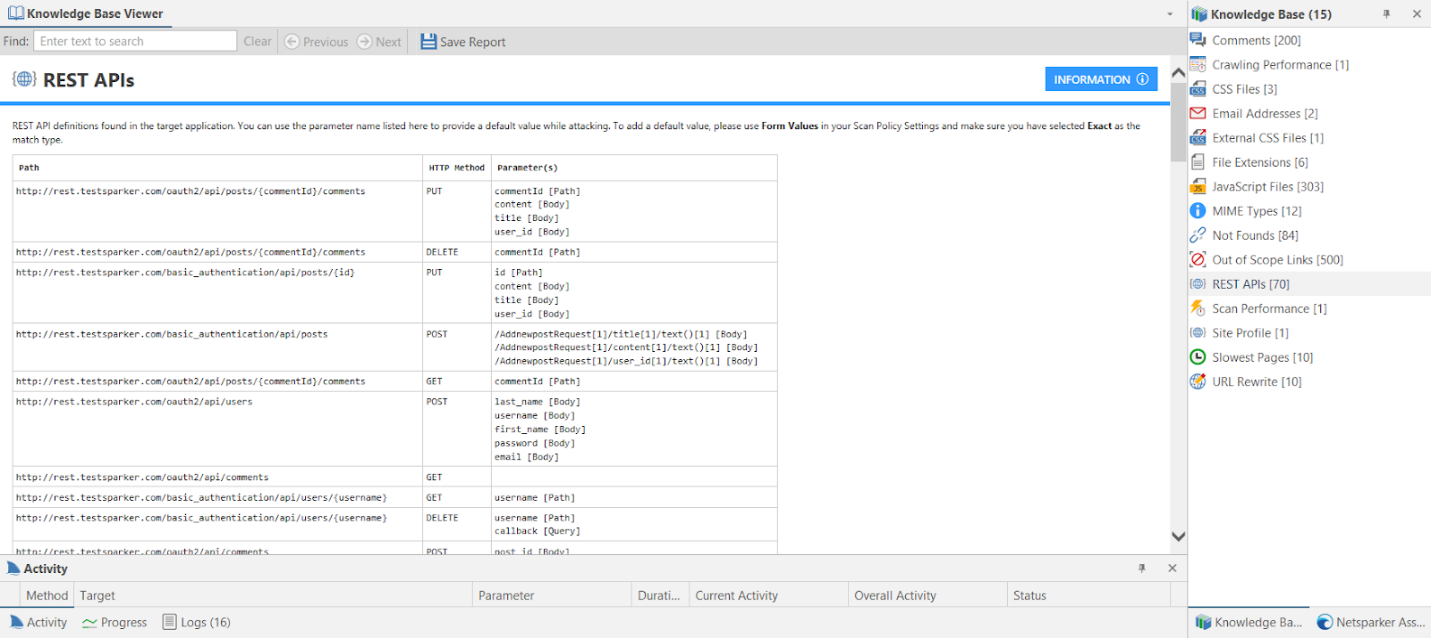Click the Previous search result button
1431x638 pixels.
316,42
